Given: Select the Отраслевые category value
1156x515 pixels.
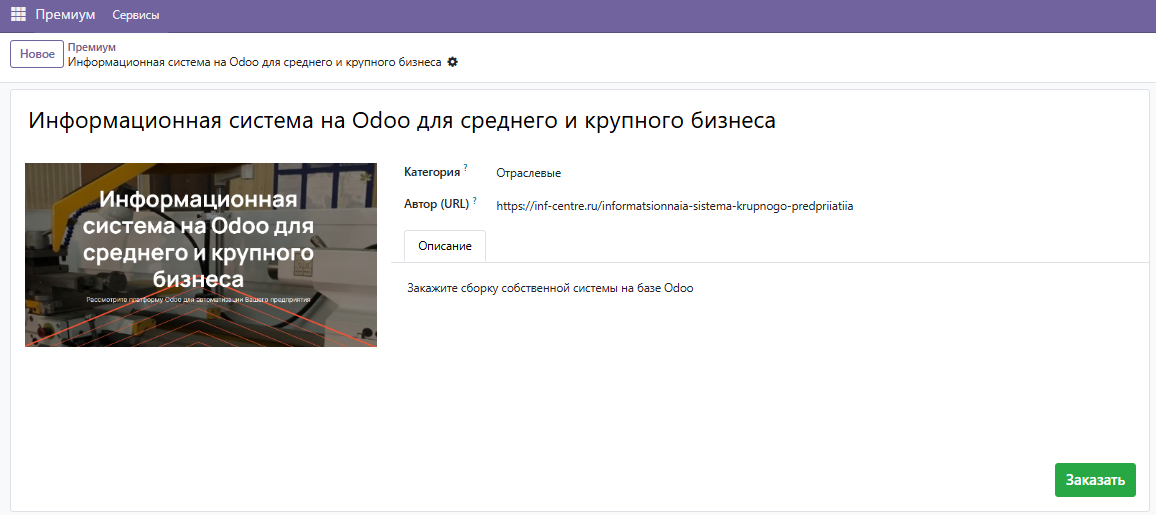Looking at the screenshot, I should tap(529, 174).
